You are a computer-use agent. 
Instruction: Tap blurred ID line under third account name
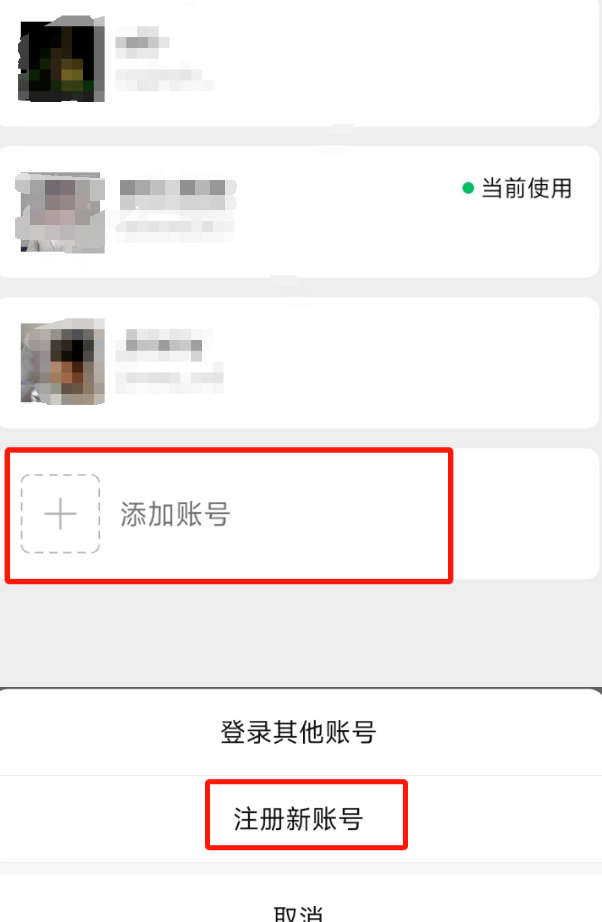click(169, 376)
